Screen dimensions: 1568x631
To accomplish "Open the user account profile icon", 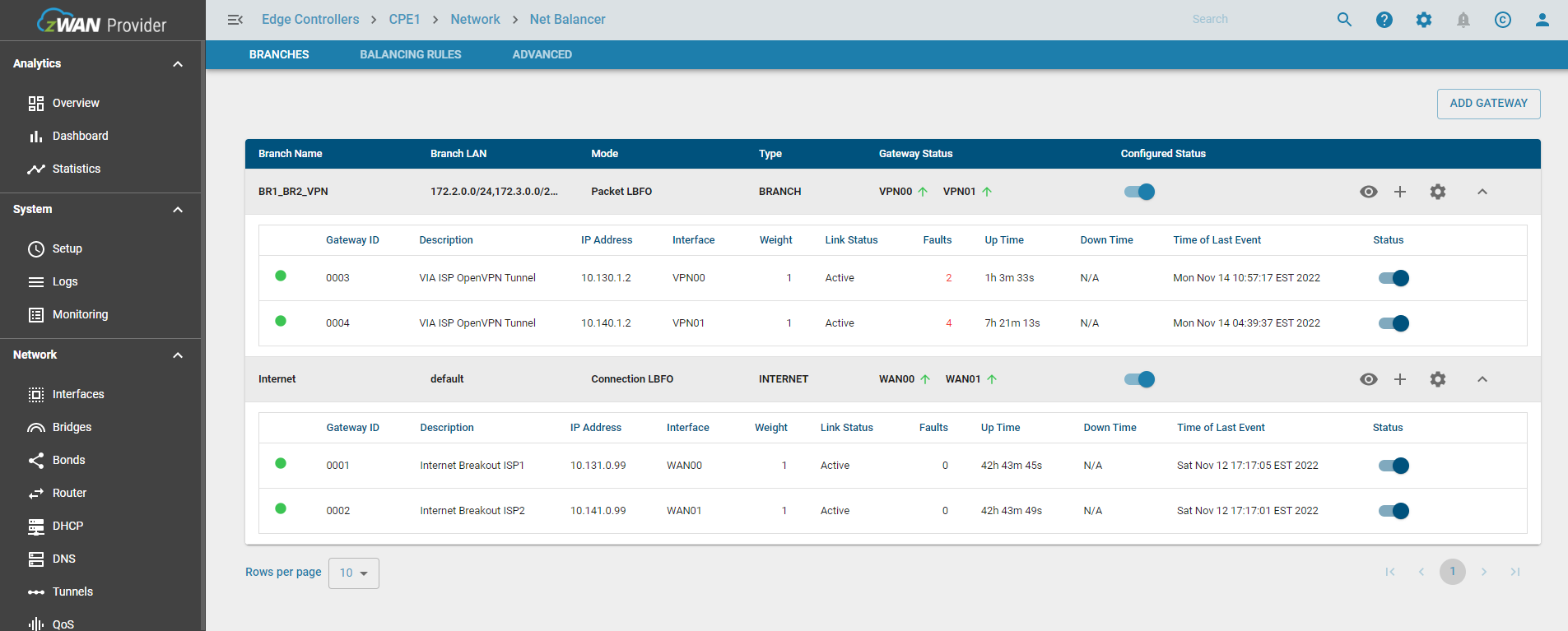I will (1542, 20).
